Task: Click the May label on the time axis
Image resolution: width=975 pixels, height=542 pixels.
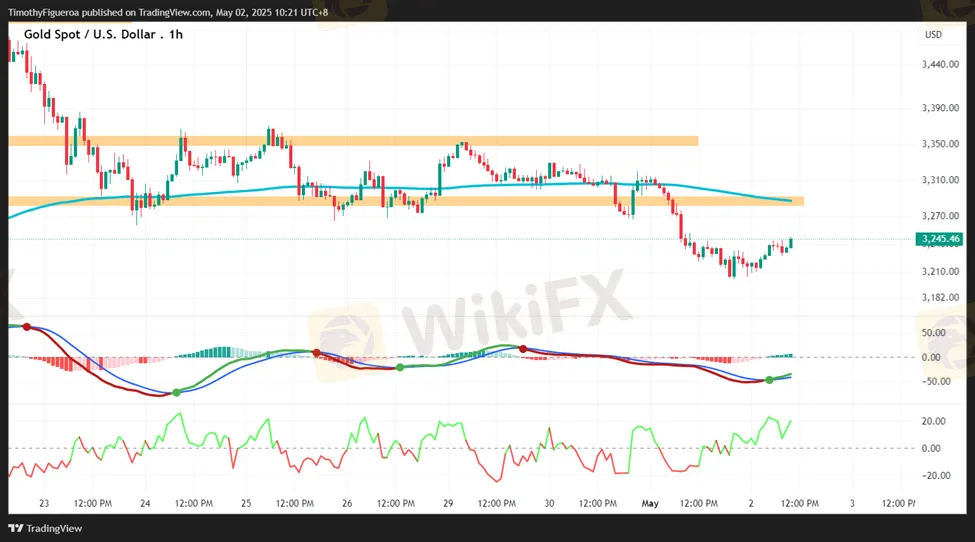Action: 651,503
